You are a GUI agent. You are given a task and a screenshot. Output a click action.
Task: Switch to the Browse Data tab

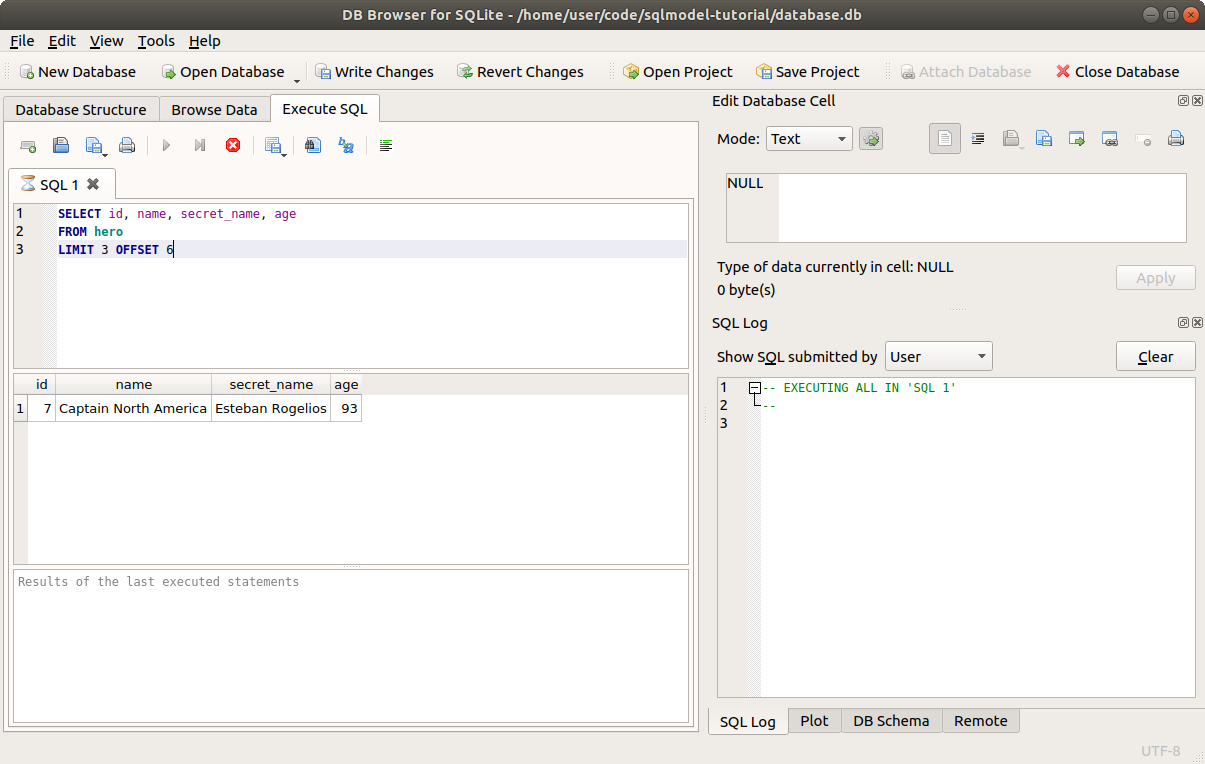click(x=214, y=109)
